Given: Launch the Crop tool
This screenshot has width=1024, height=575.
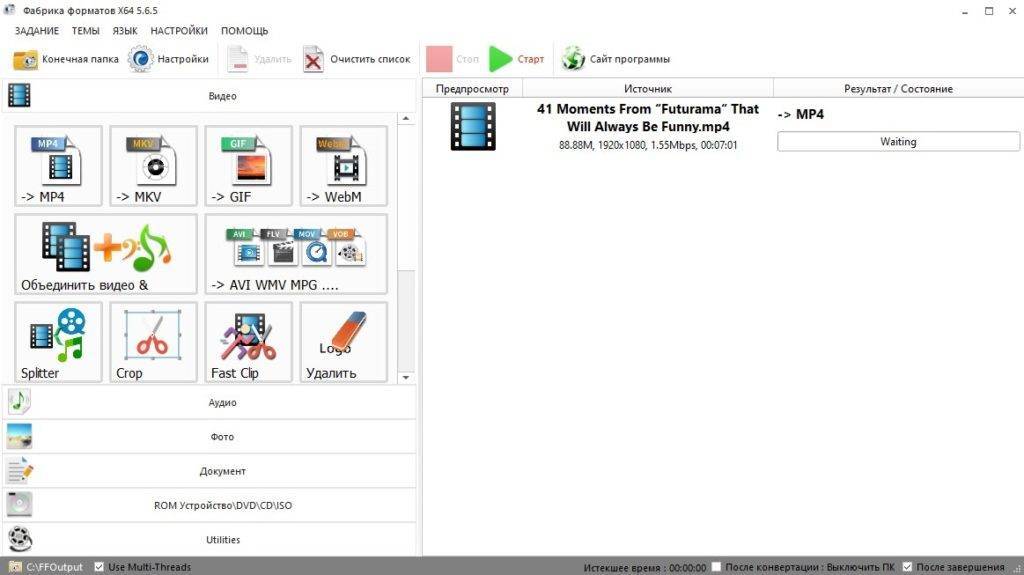Looking at the screenshot, I should 153,342.
